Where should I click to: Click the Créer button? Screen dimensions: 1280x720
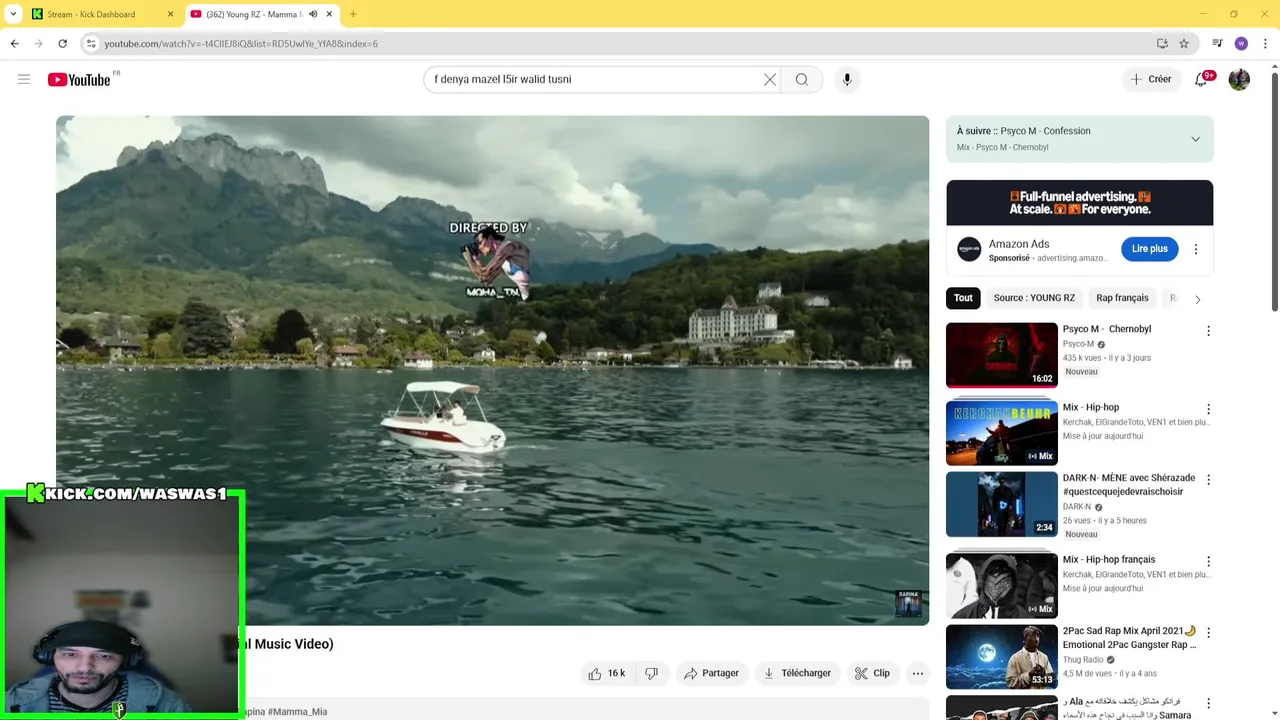click(1150, 79)
